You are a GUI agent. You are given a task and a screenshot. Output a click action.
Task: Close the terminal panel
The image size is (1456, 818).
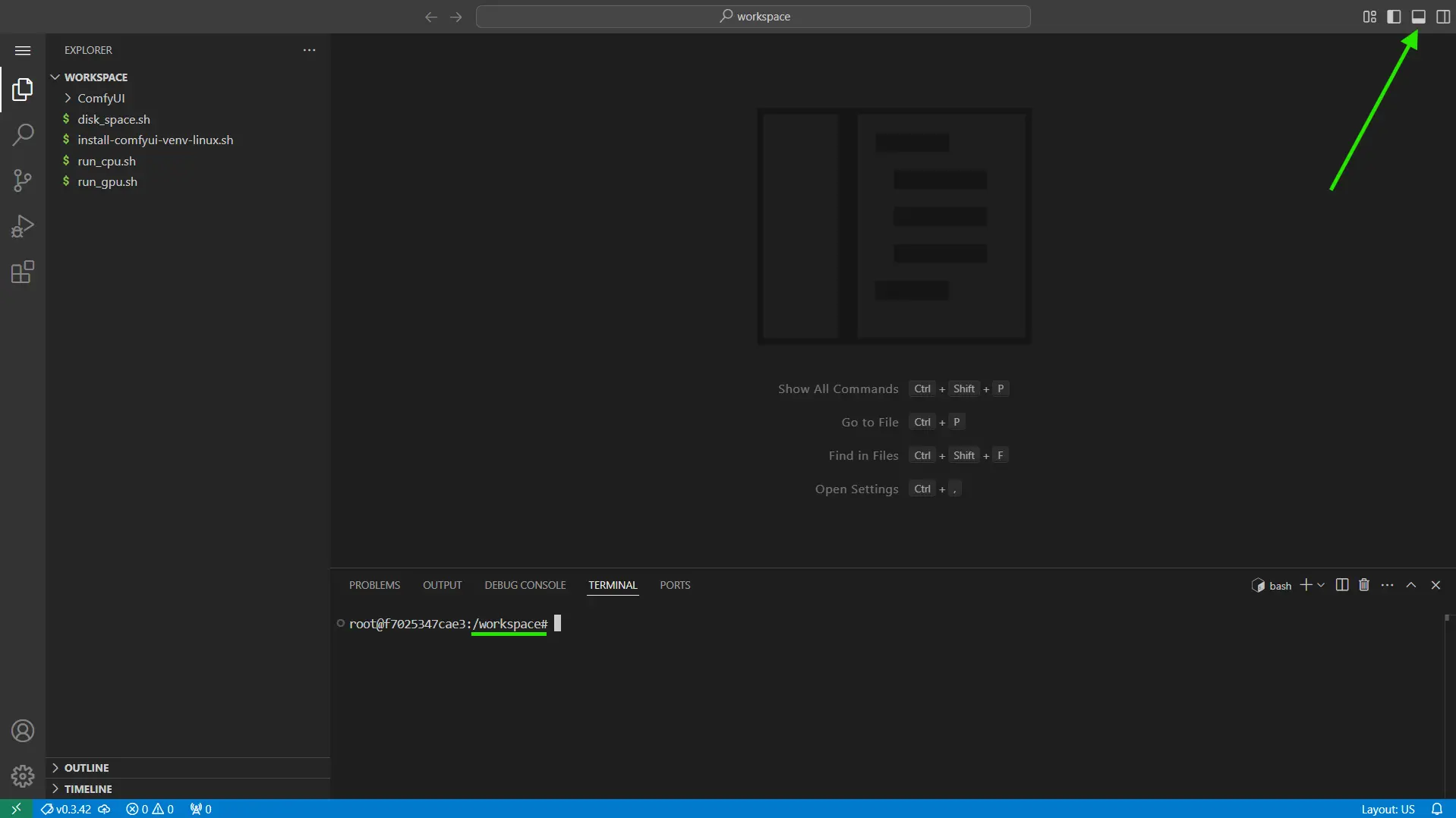[1436, 585]
